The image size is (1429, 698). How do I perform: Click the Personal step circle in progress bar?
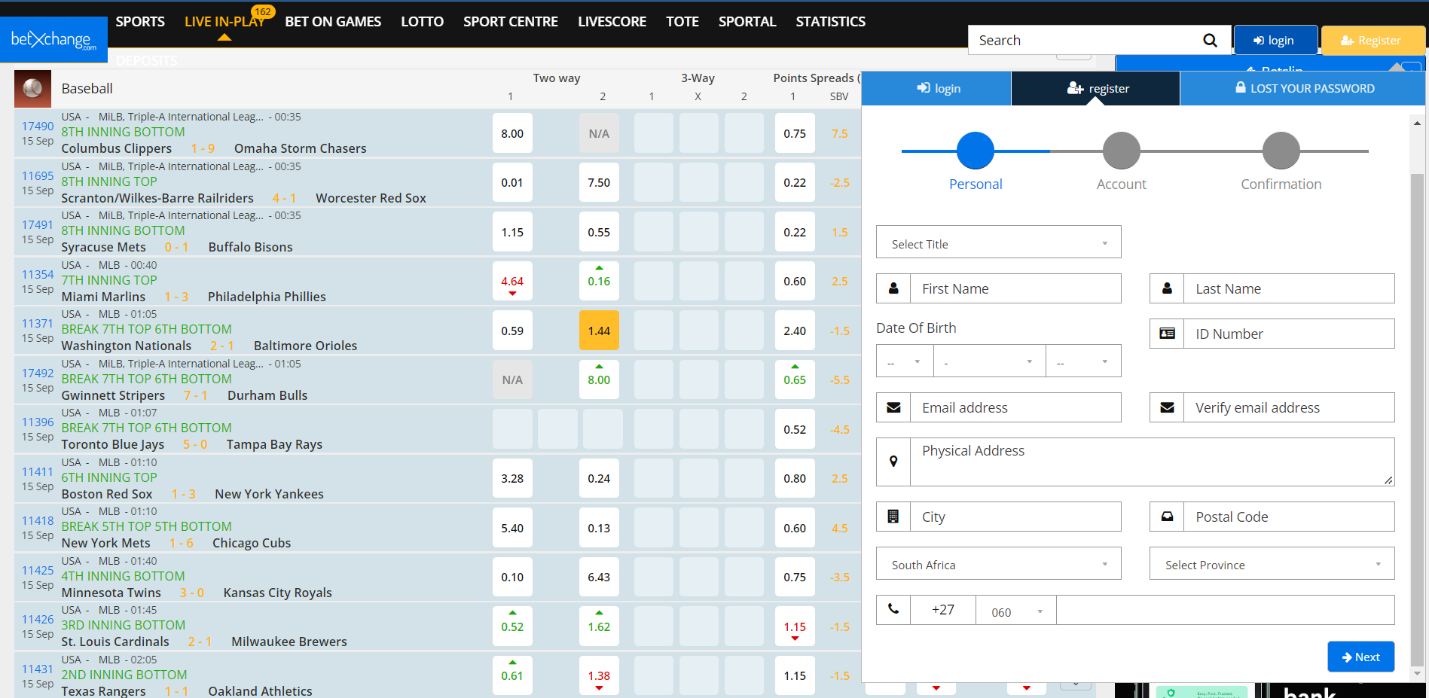click(975, 151)
